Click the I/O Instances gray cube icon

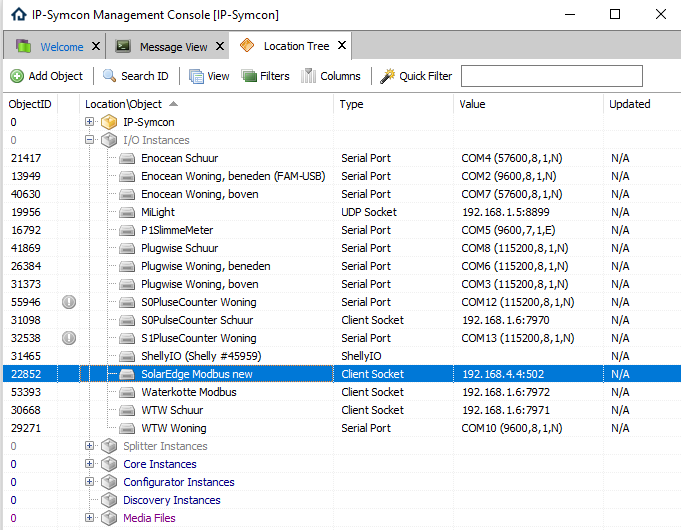coord(109,140)
